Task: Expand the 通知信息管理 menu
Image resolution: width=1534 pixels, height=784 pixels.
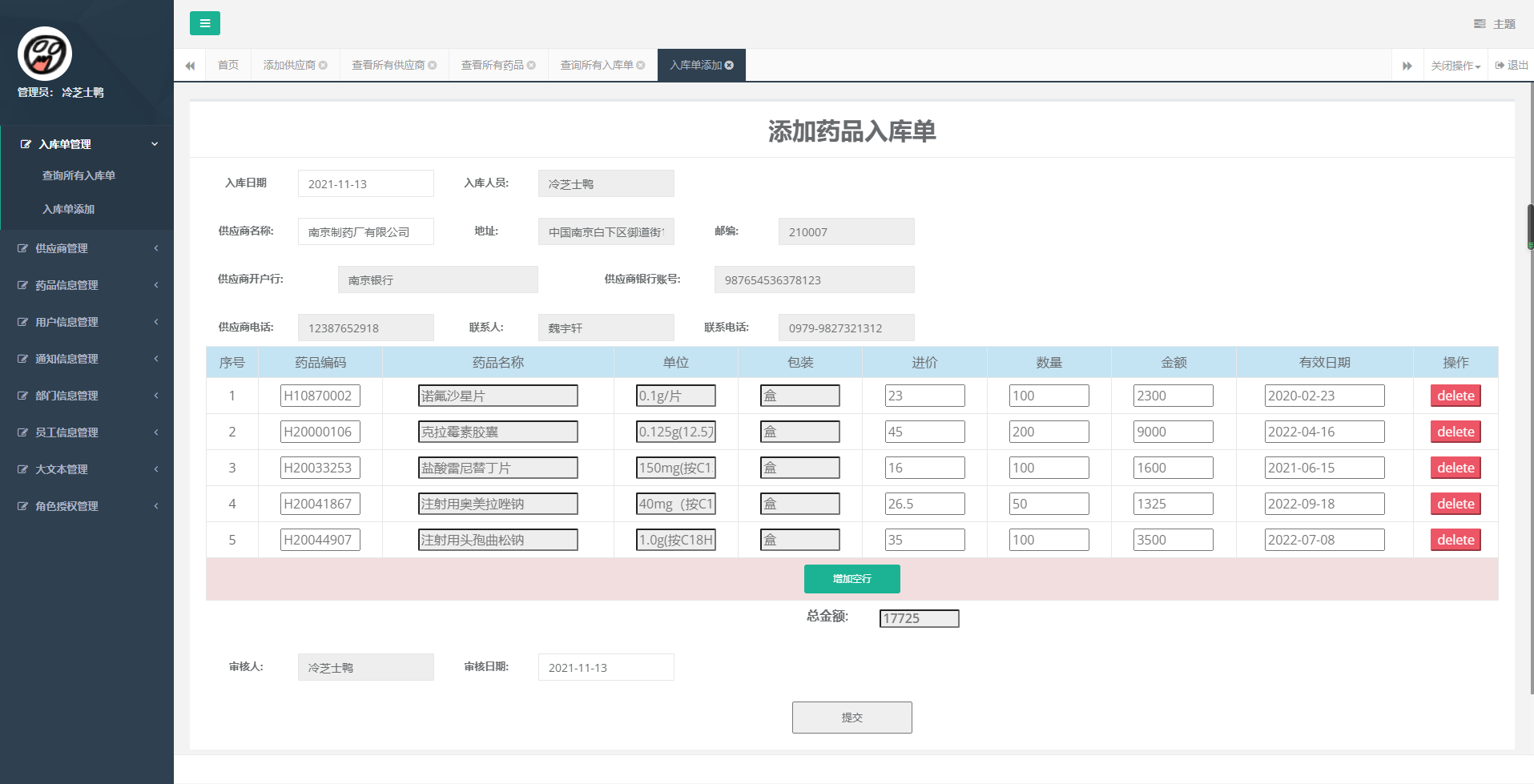Action: point(87,359)
